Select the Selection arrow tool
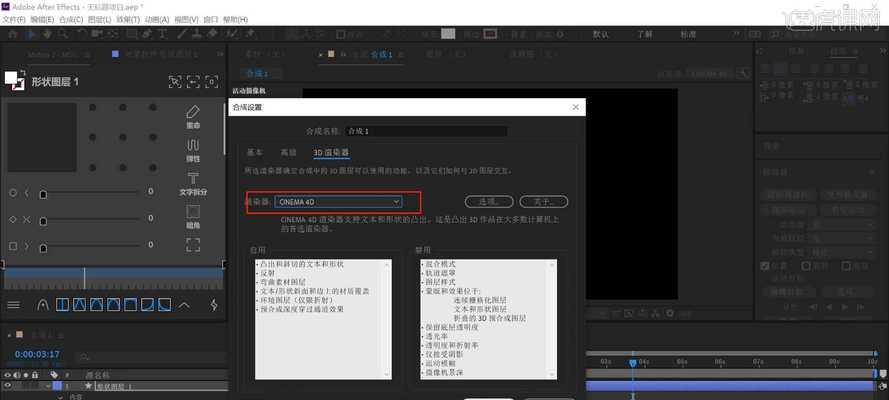Screen dimensions: 889x400 click(31, 34)
